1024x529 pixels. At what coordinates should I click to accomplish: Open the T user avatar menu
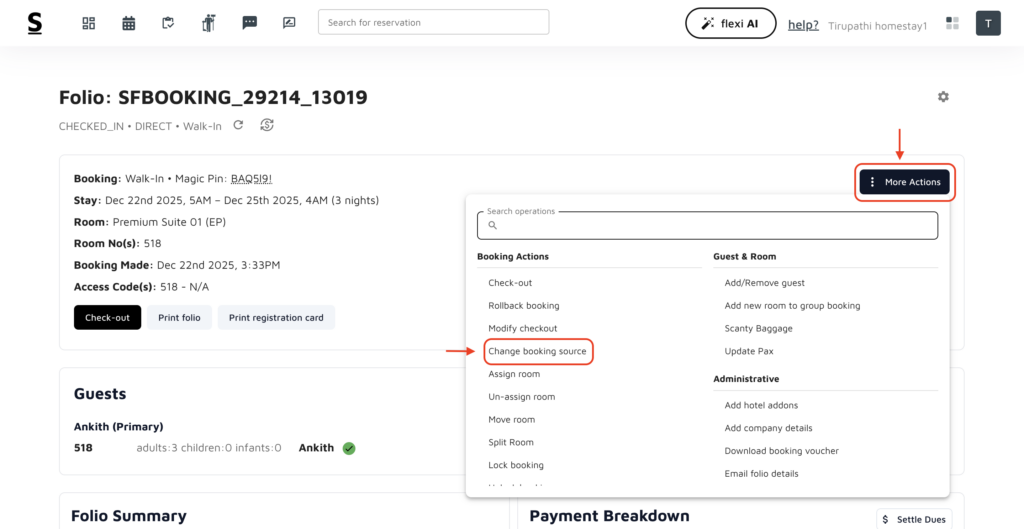988,23
